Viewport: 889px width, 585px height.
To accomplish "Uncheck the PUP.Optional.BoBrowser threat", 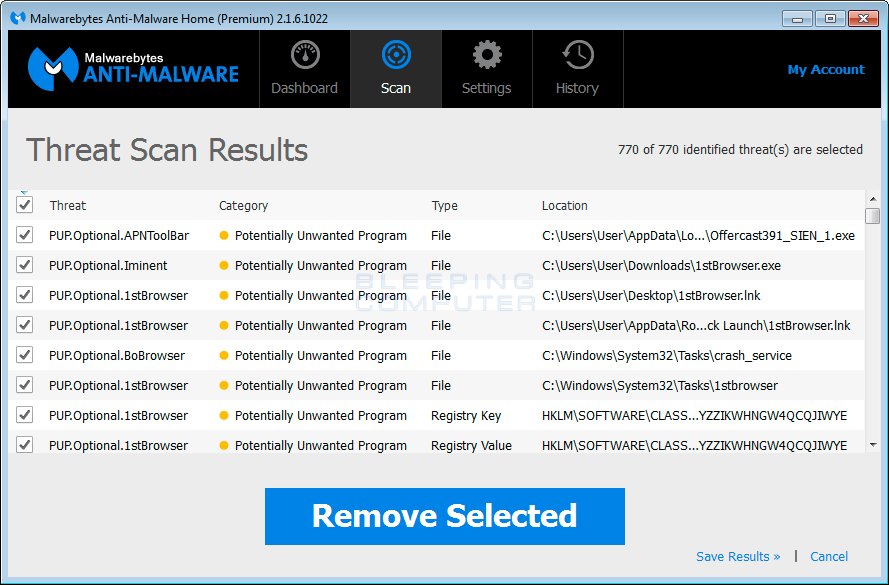I will point(24,355).
